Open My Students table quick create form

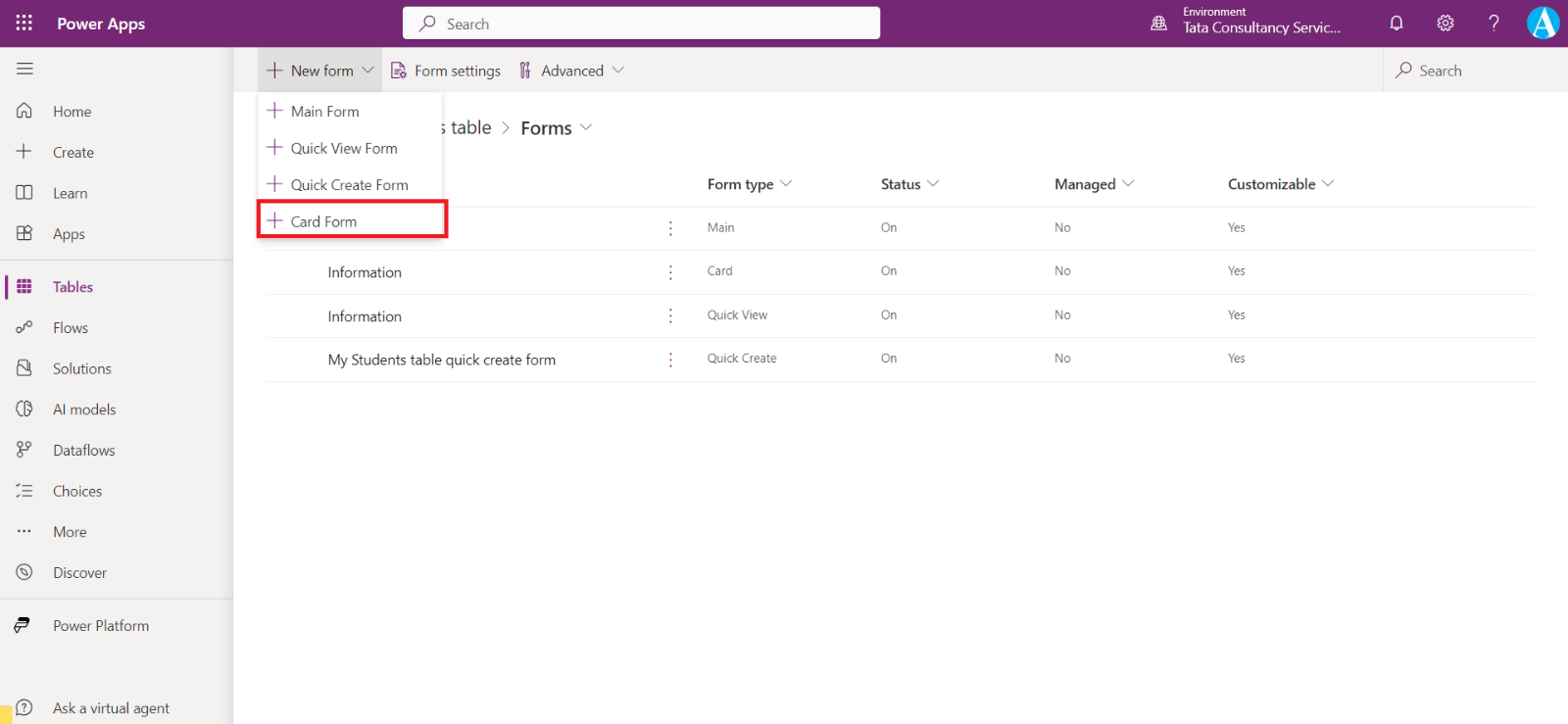tap(441, 360)
